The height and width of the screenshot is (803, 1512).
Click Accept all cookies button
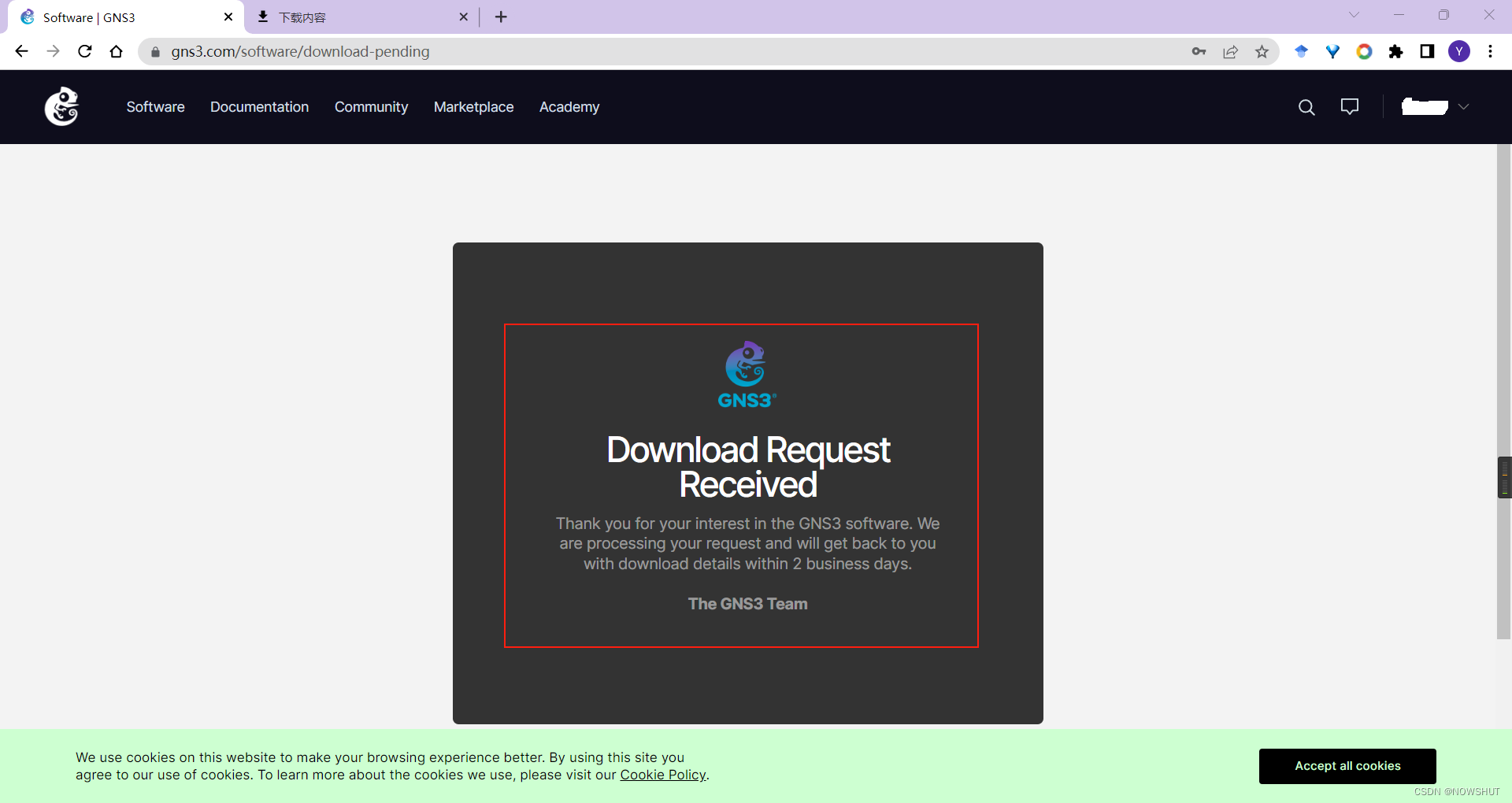(x=1347, y=766)
